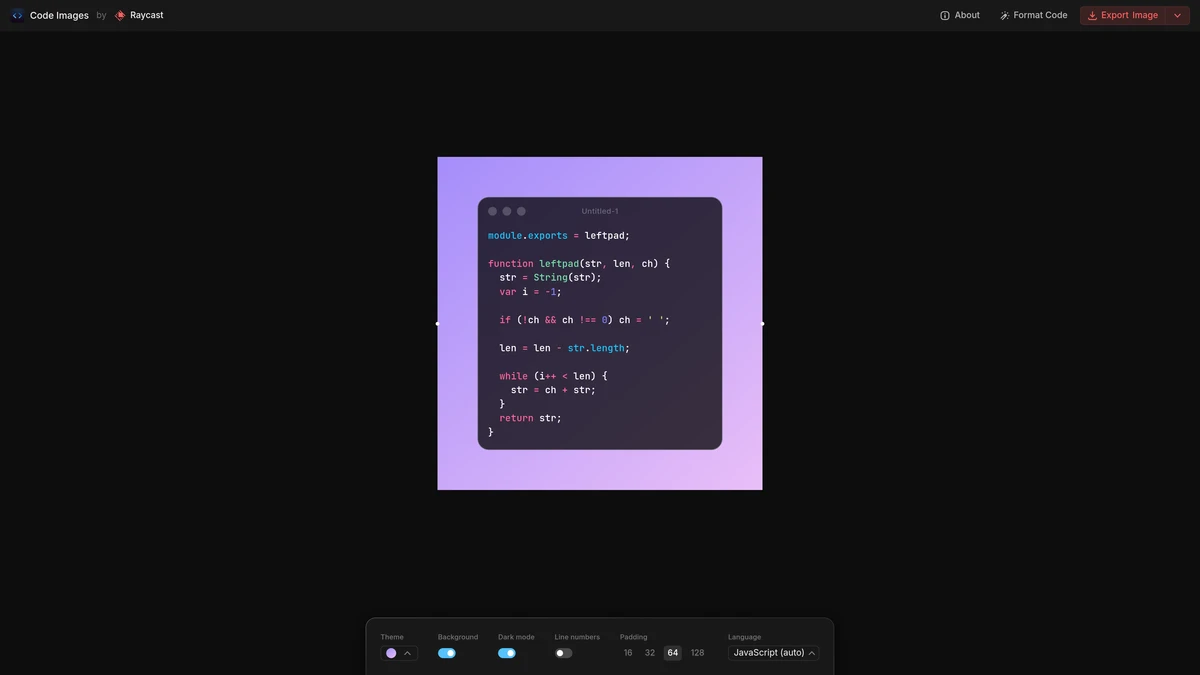
Task: Open the About page
Action: 959,15
